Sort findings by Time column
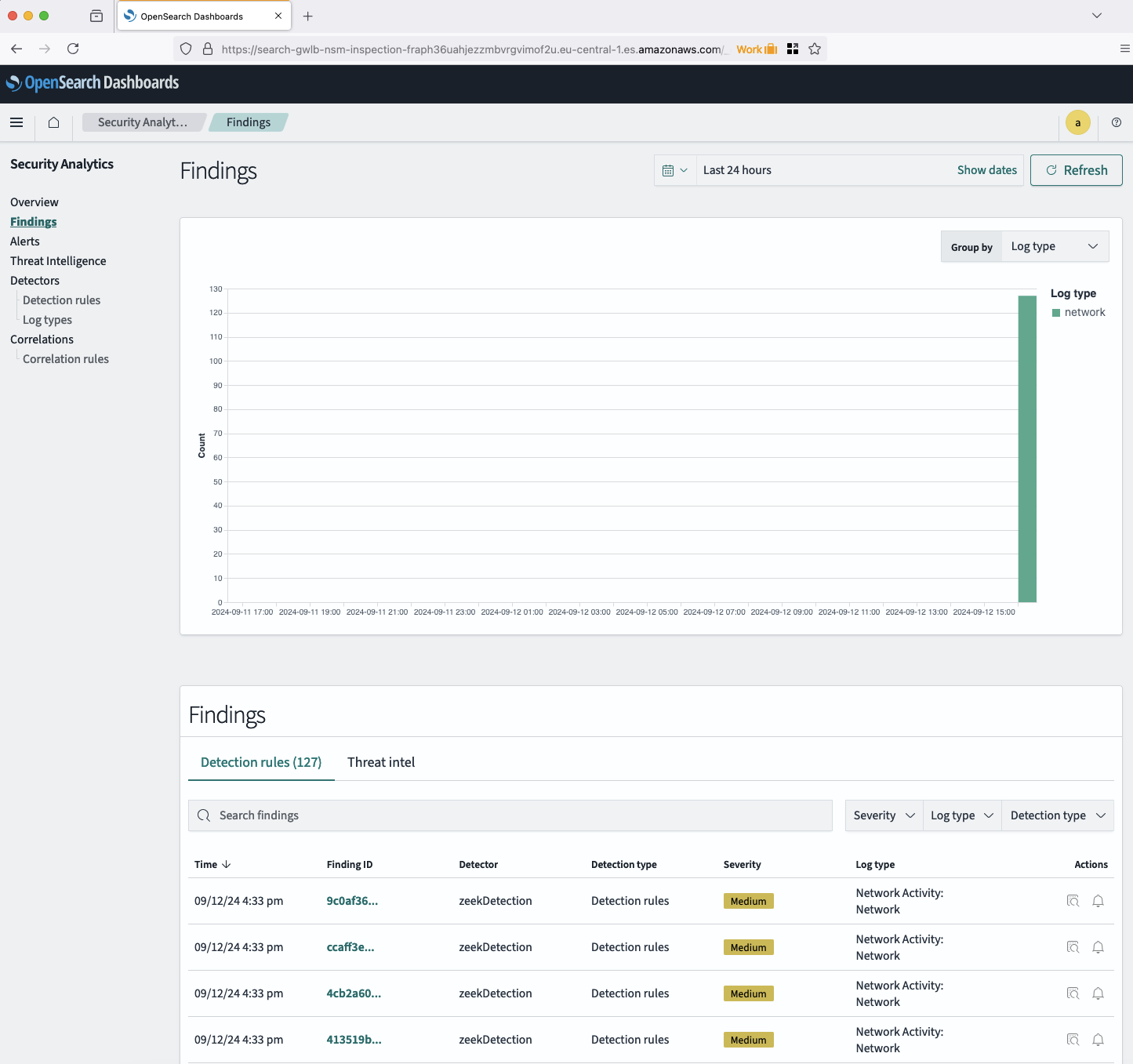 [212, 864]
